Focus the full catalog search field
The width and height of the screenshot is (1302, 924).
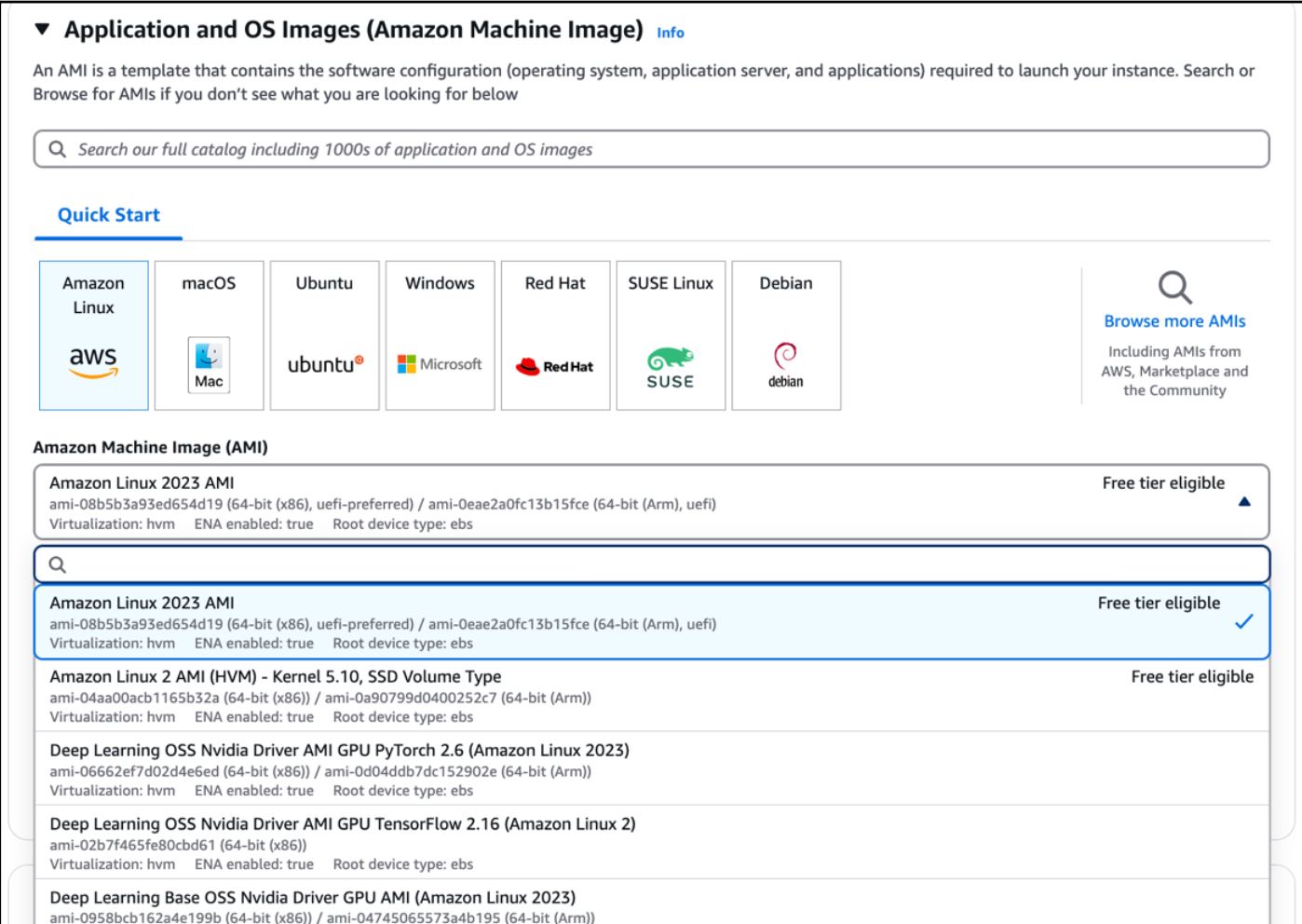(x=652, y=149)
